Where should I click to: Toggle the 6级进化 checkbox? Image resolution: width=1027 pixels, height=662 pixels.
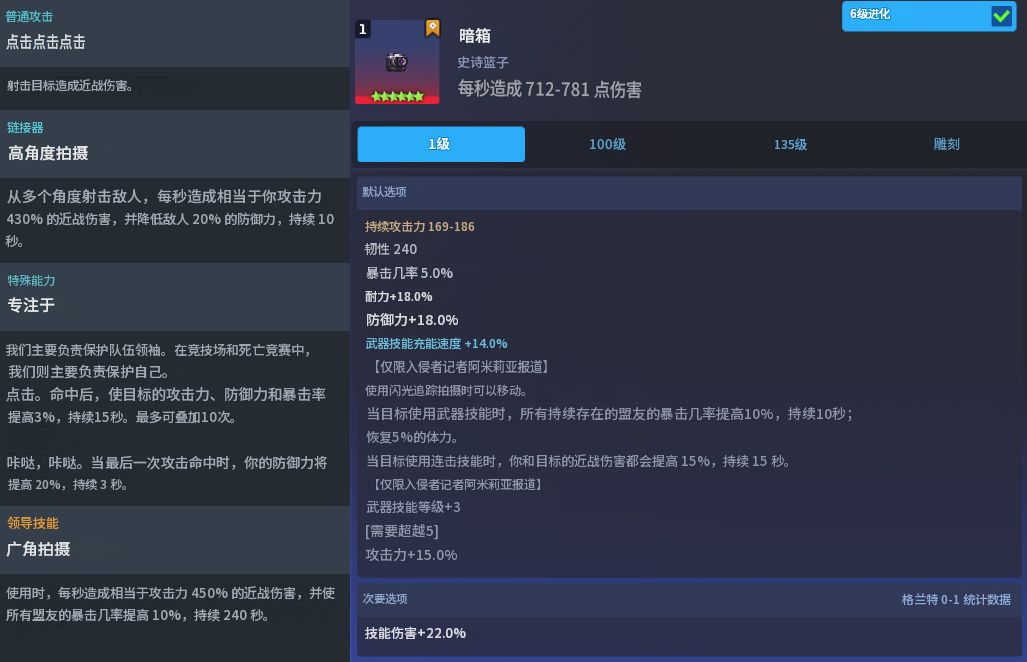[1001, 15]
